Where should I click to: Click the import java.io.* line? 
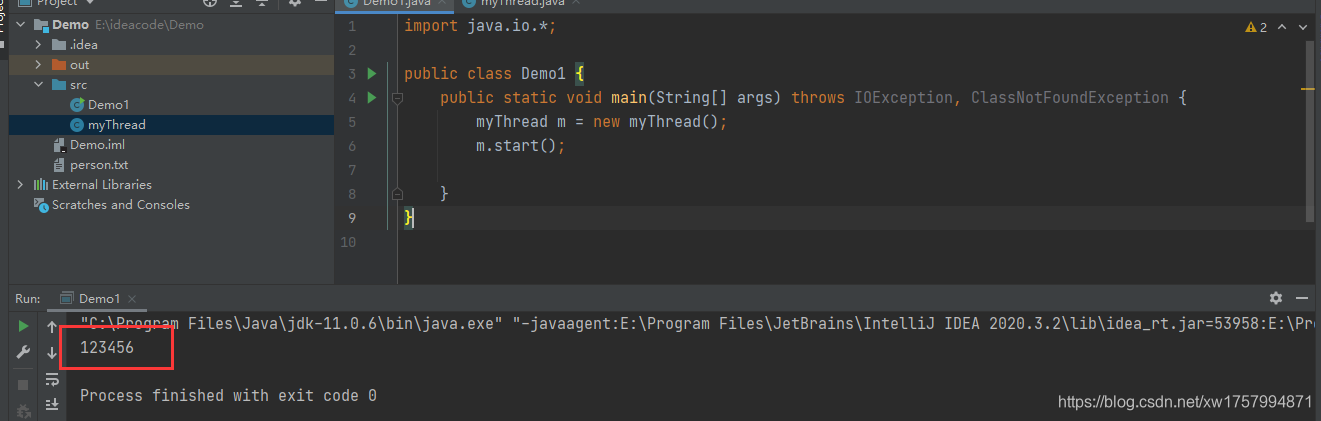tap(479, 25)
